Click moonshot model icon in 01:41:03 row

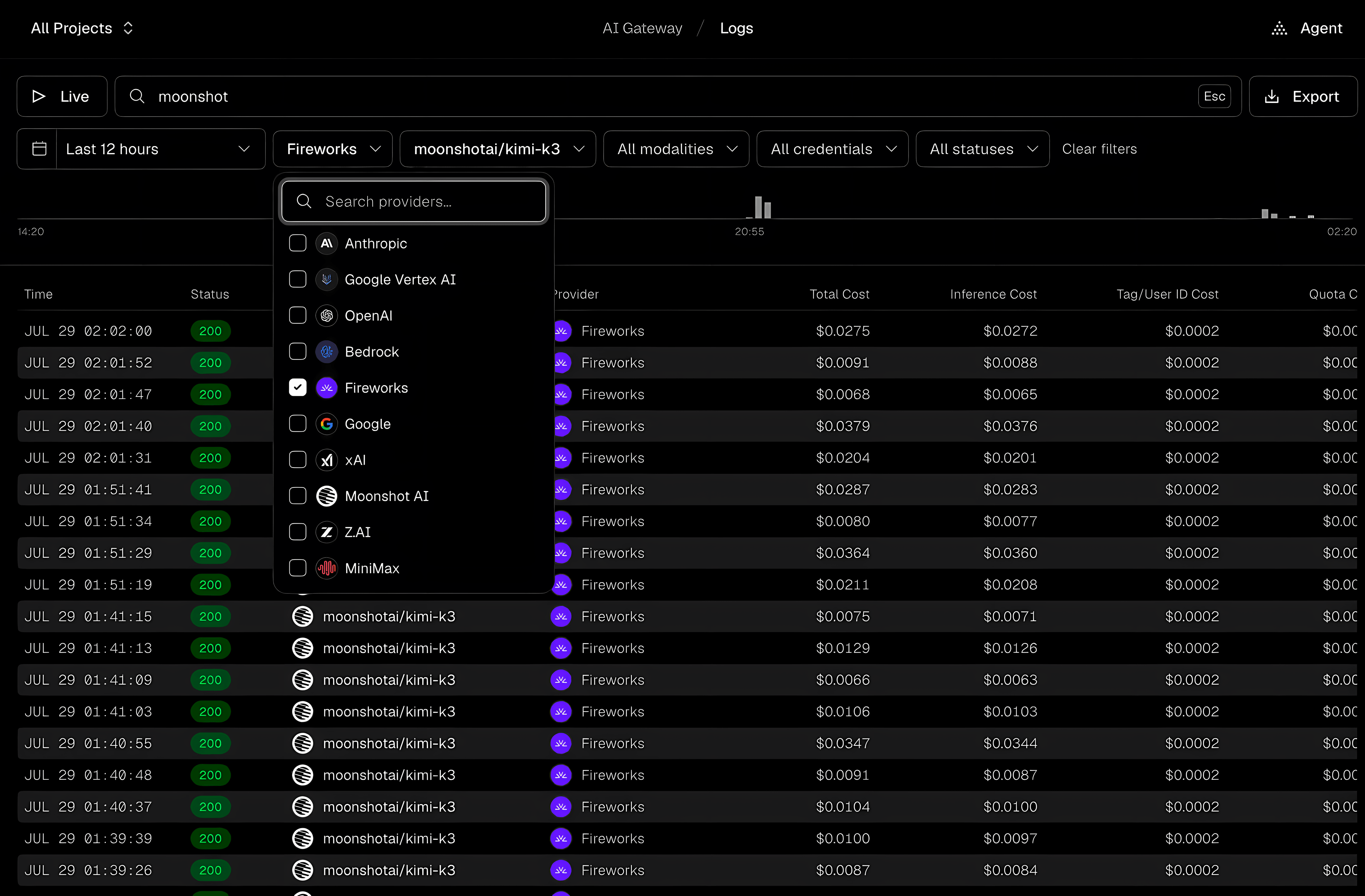tap(302, 712)
